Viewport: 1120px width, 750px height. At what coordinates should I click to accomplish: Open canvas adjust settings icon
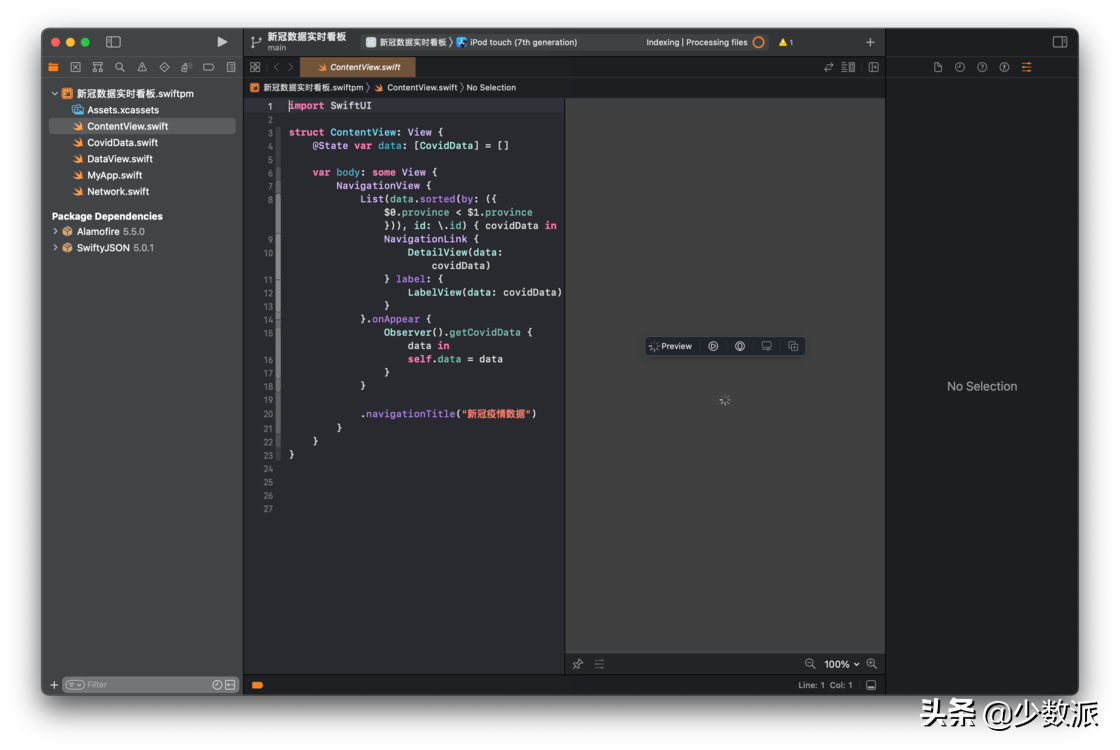click(x=600, y=664)
